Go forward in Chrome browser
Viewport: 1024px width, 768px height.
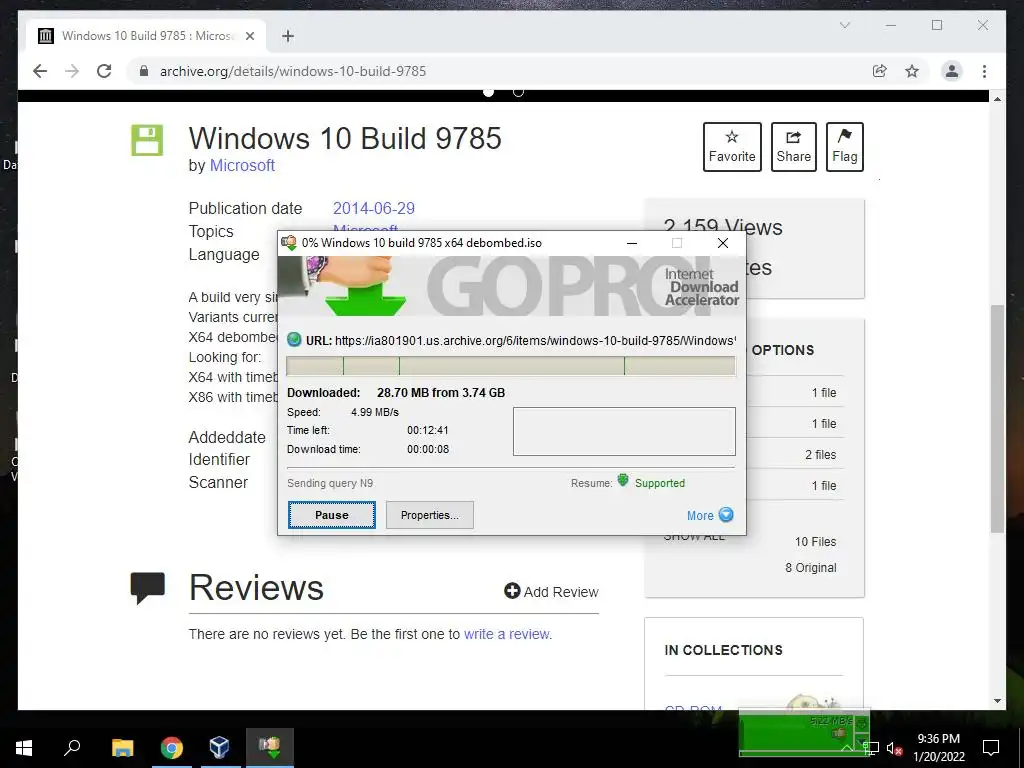[x=72, y=71]
